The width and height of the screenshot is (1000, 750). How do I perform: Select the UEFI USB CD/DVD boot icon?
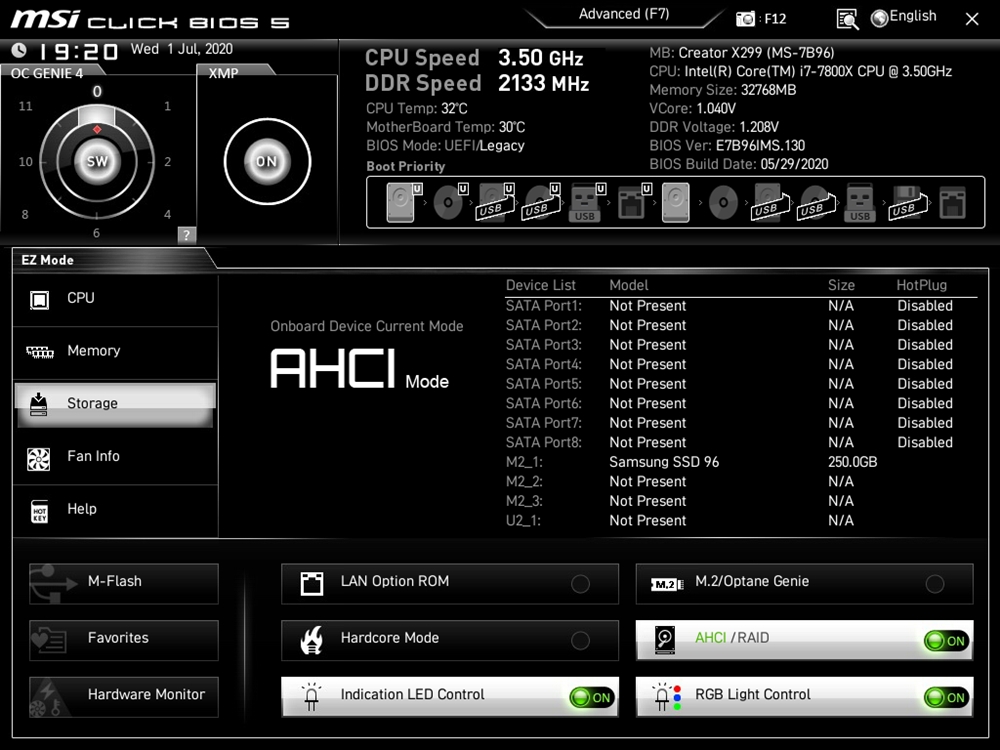pyautogui.click(x=541, y=202)
